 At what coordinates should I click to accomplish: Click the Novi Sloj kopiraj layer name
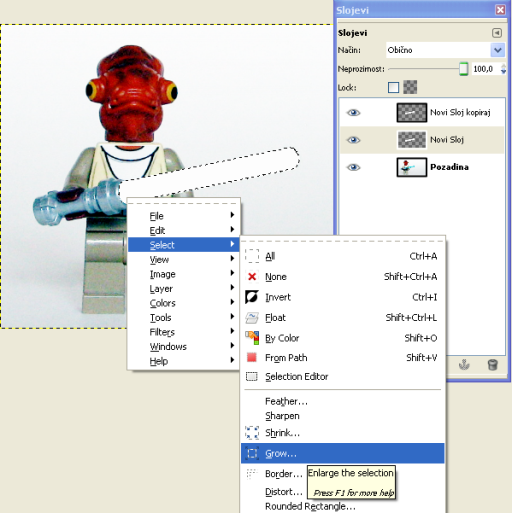click(x=460, y=113)
